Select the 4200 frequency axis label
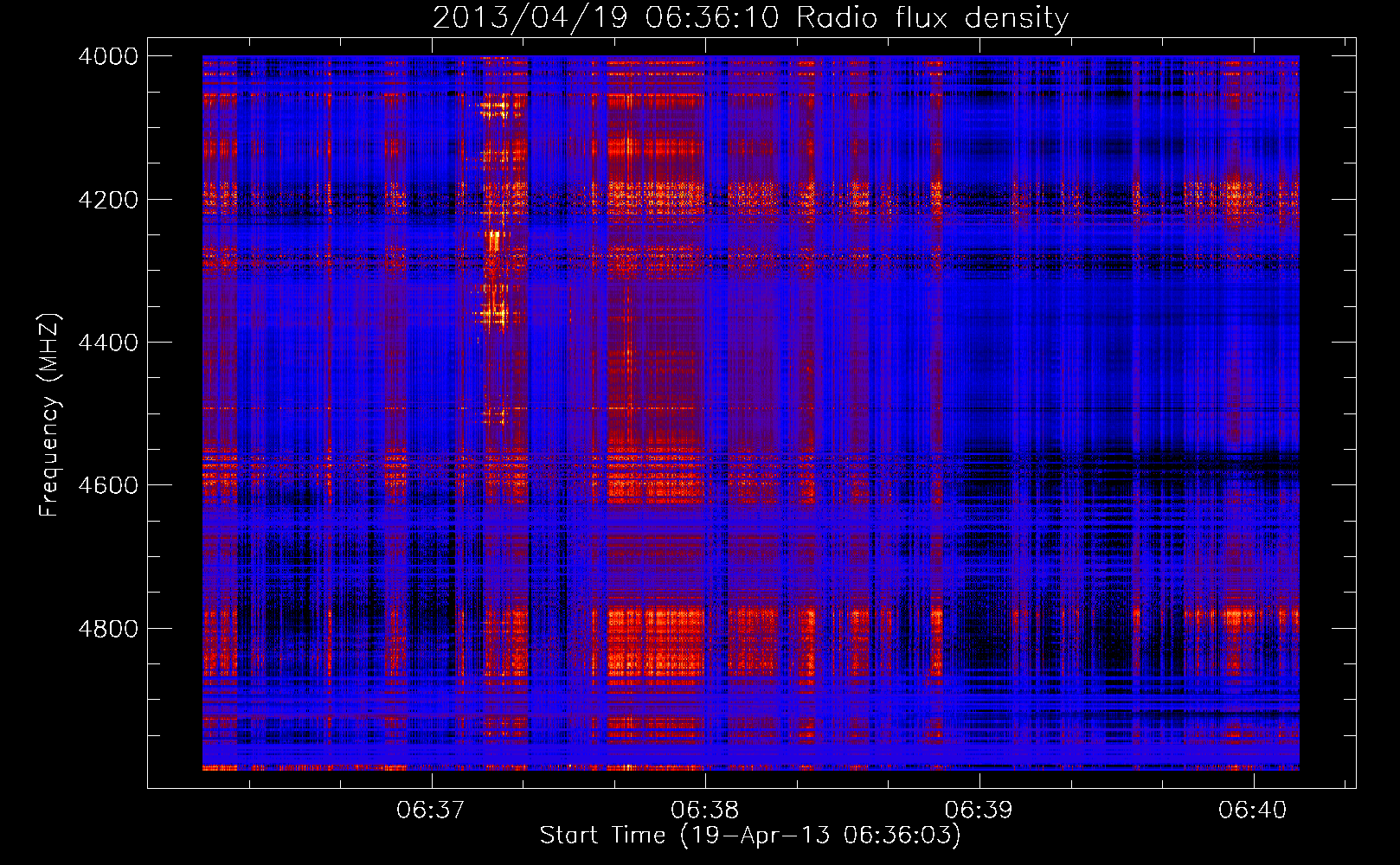The image size is (1400, 865). (x=108, y=200)
